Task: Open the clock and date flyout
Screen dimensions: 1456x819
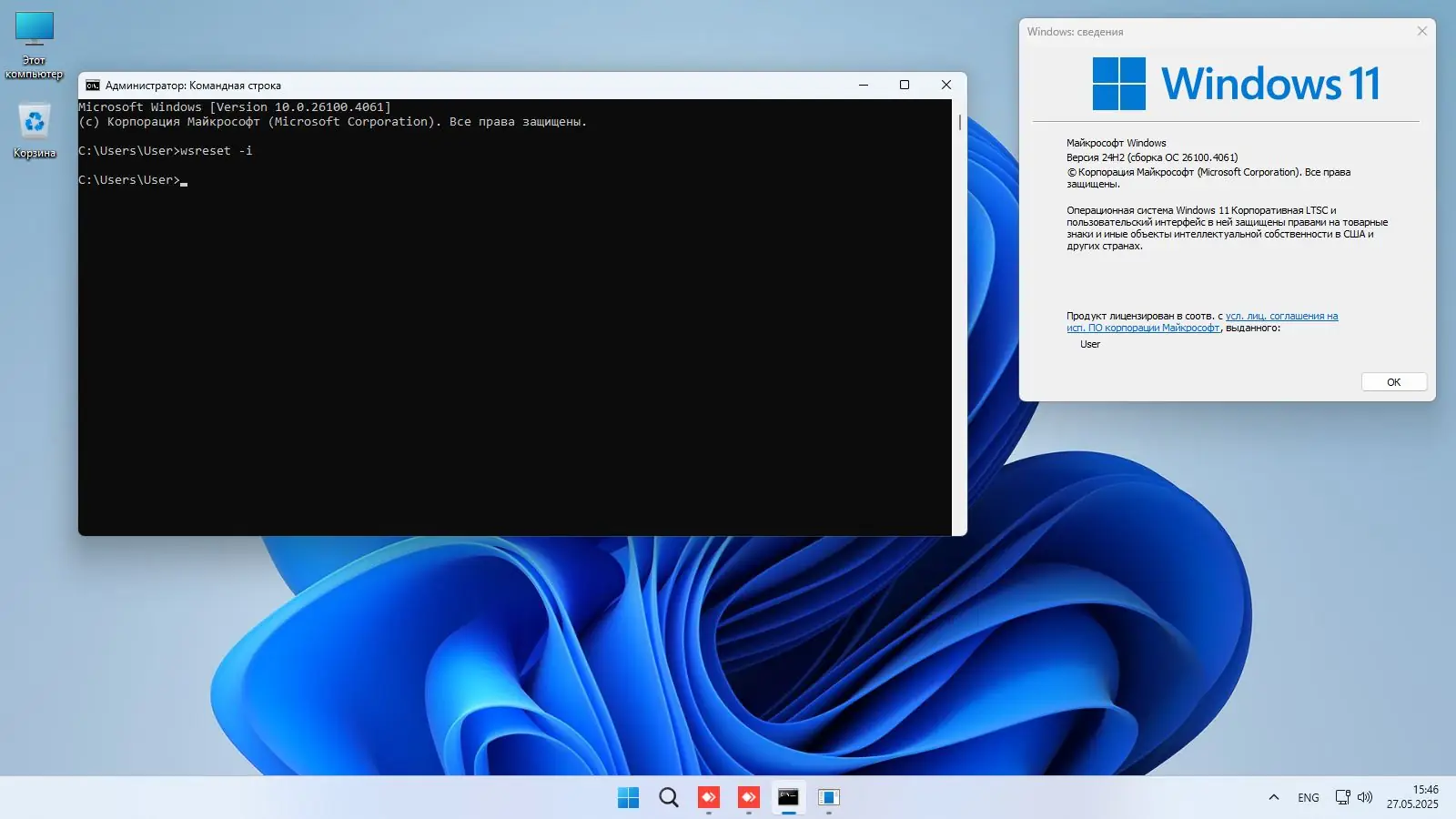Action: click(x=1412, y=797)
